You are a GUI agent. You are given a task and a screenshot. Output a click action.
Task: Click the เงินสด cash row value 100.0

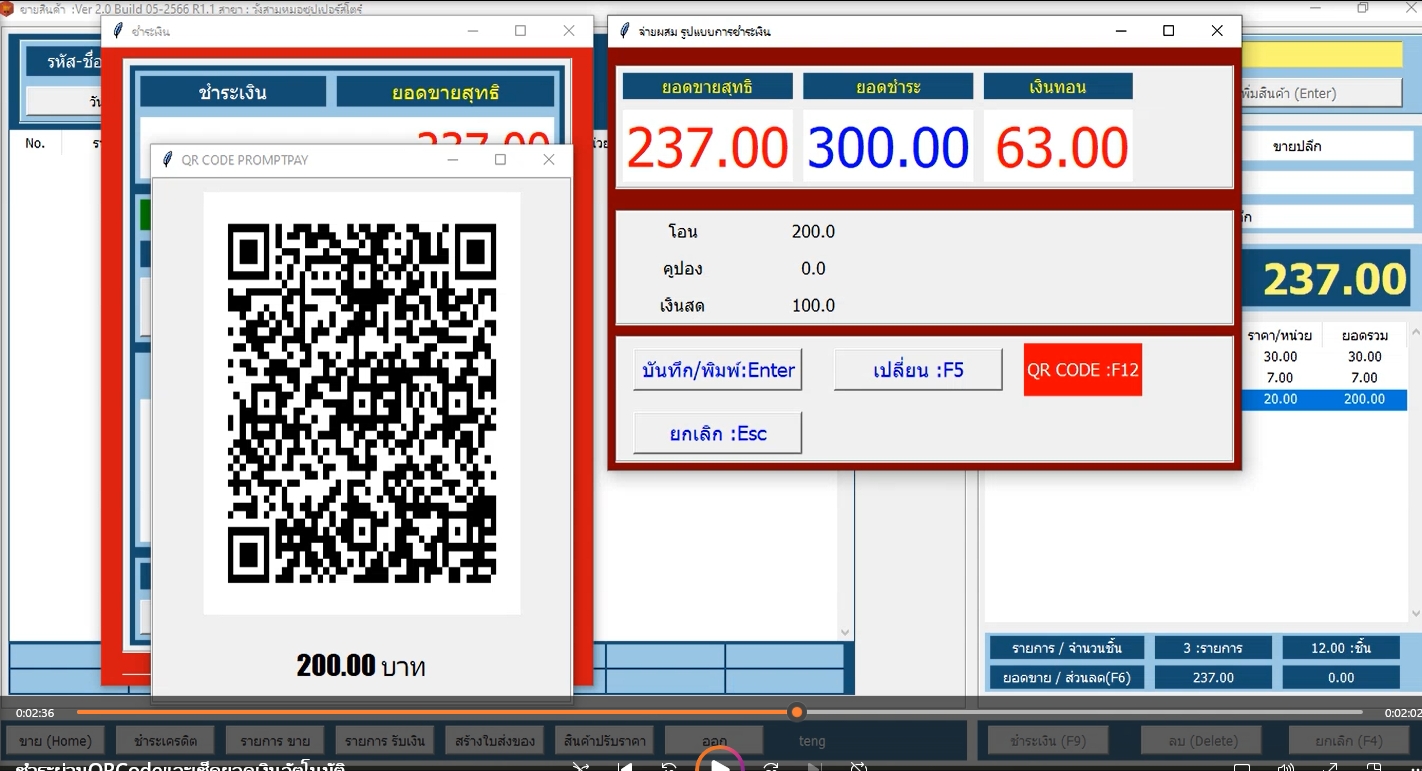coord(813,306)
